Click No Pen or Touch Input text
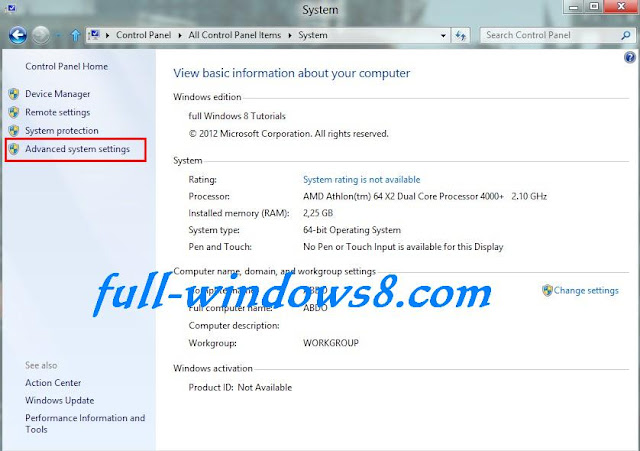640x451 pixels. (403, 247)
